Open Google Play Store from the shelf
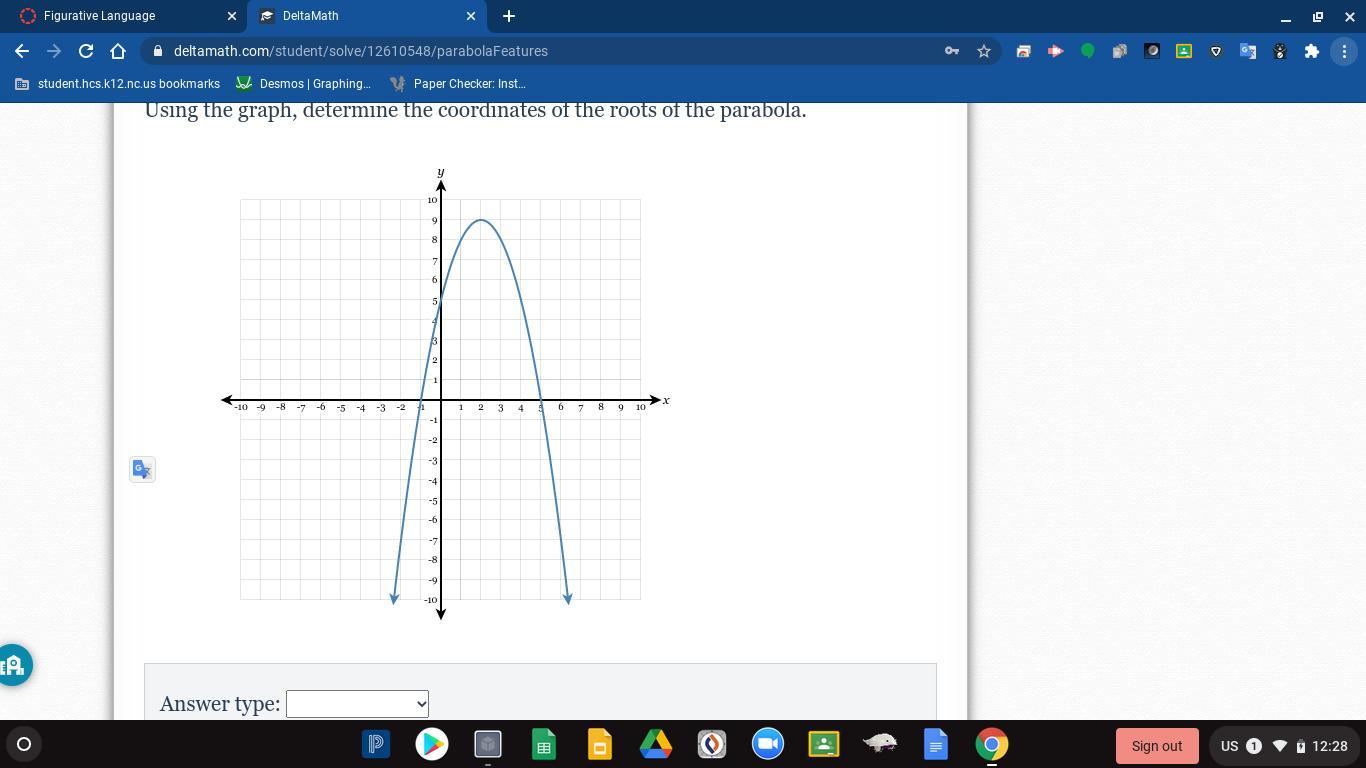1366x768 pixels. (x=432, y=744)
